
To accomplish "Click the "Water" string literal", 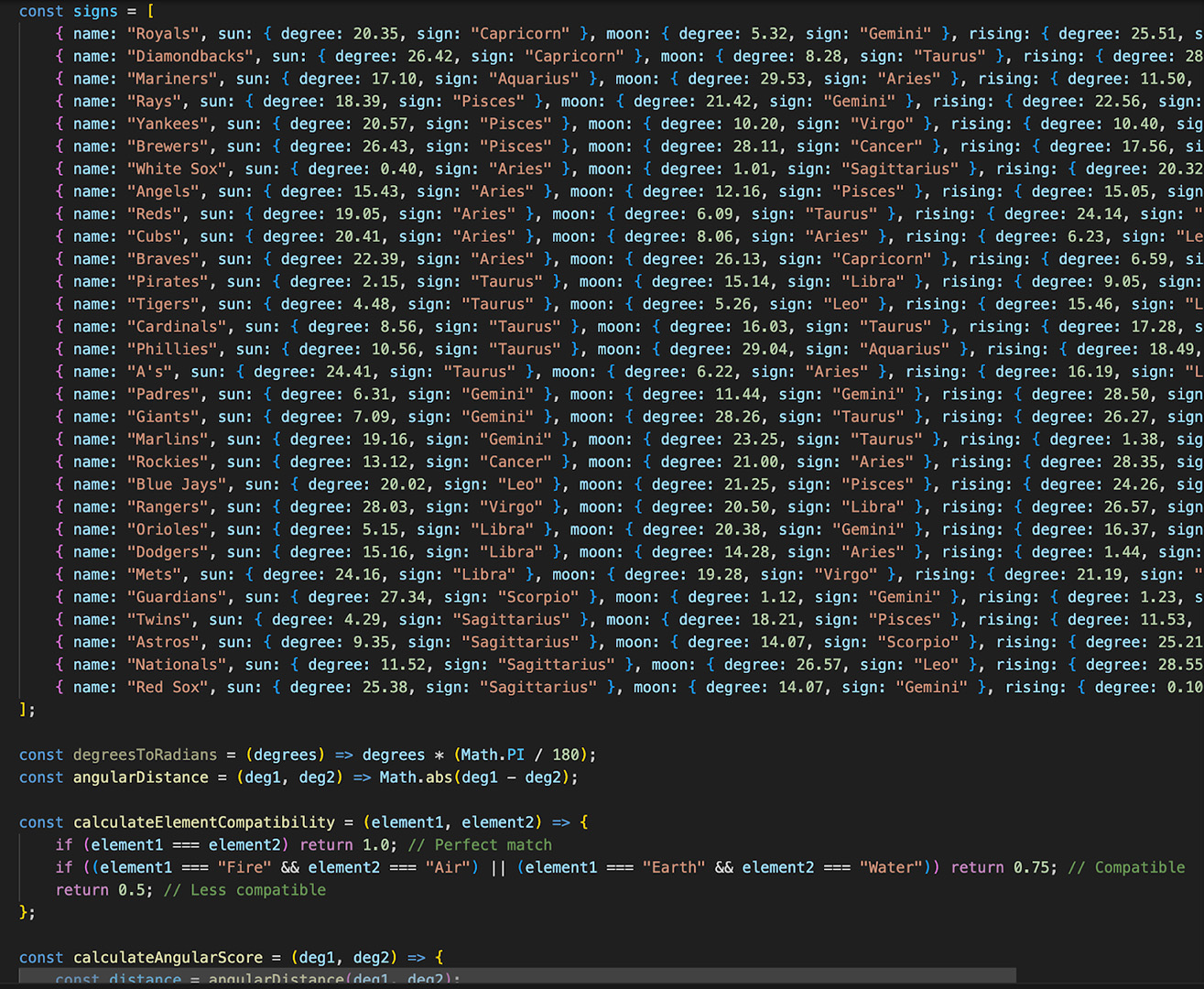I will (x=891, y=867).
